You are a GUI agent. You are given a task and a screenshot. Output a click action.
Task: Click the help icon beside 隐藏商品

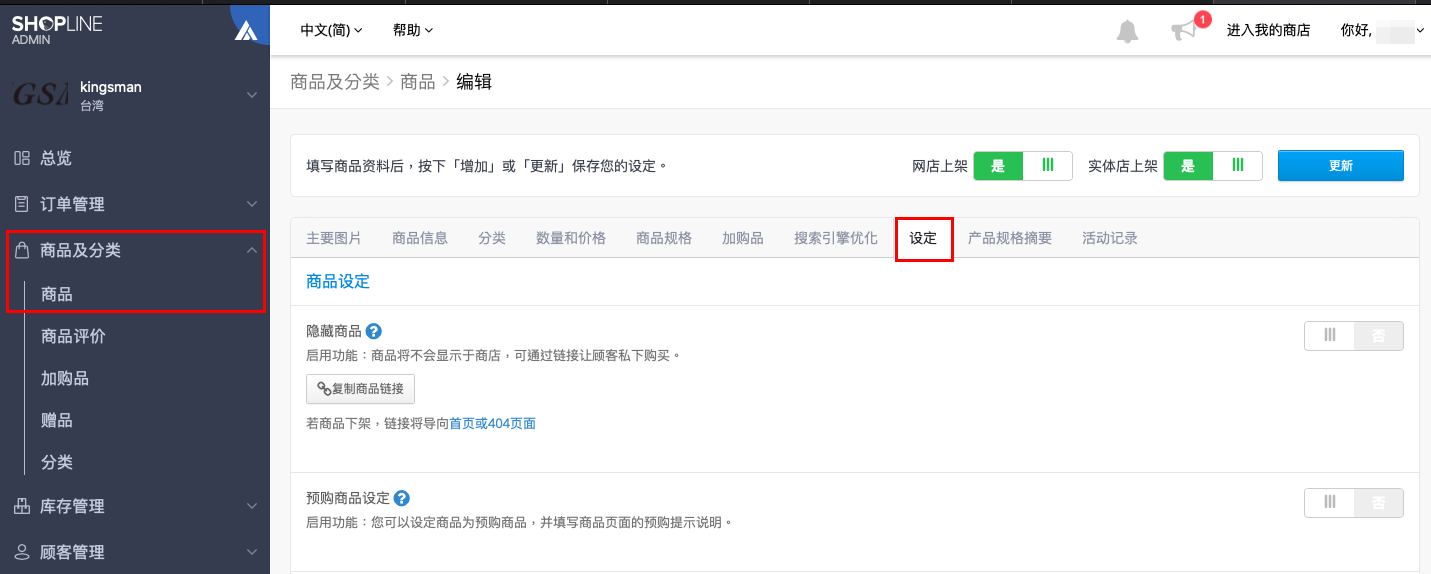(x=374, y=331)
